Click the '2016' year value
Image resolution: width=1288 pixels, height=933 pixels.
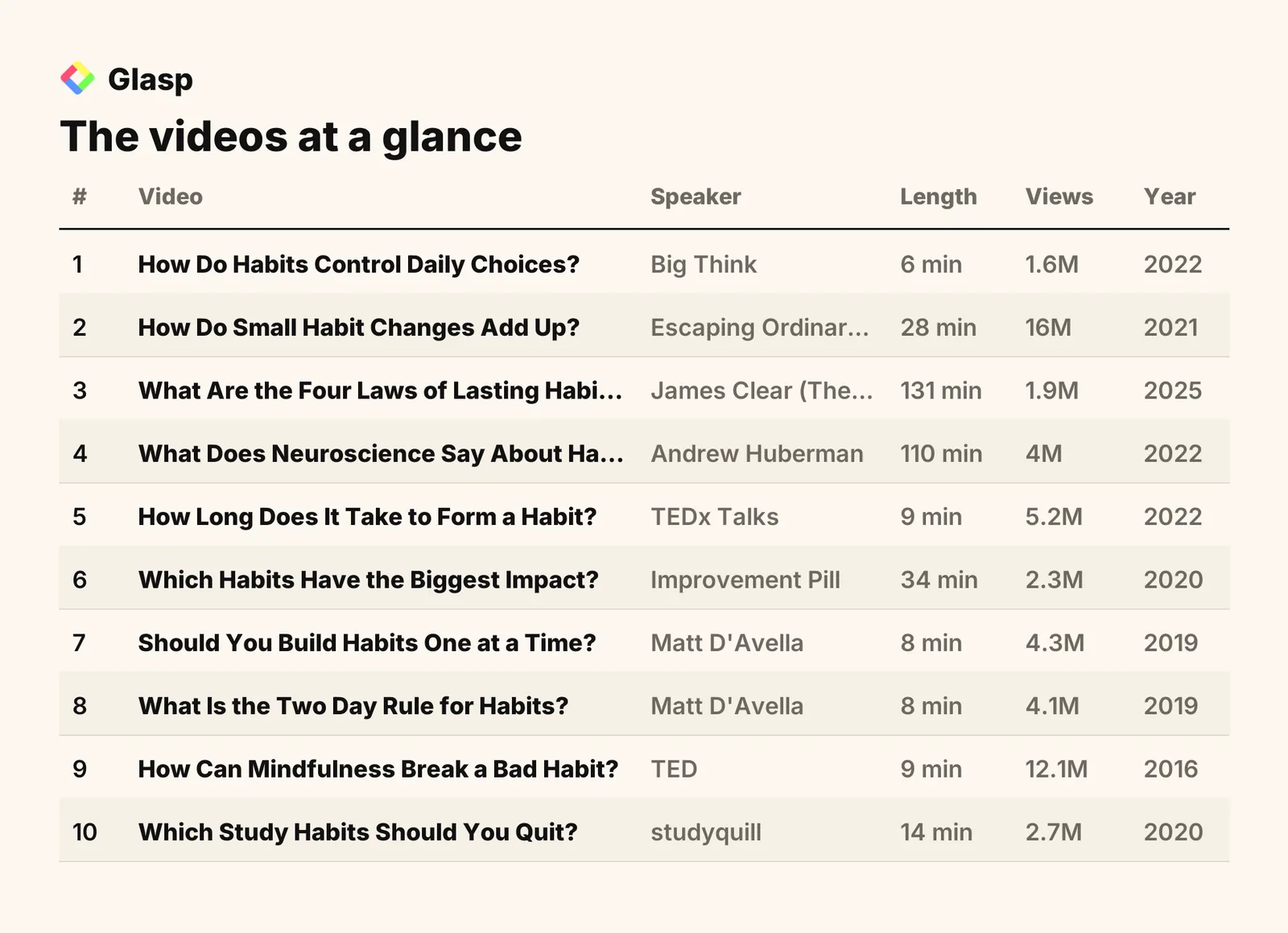click(1171, 769)
